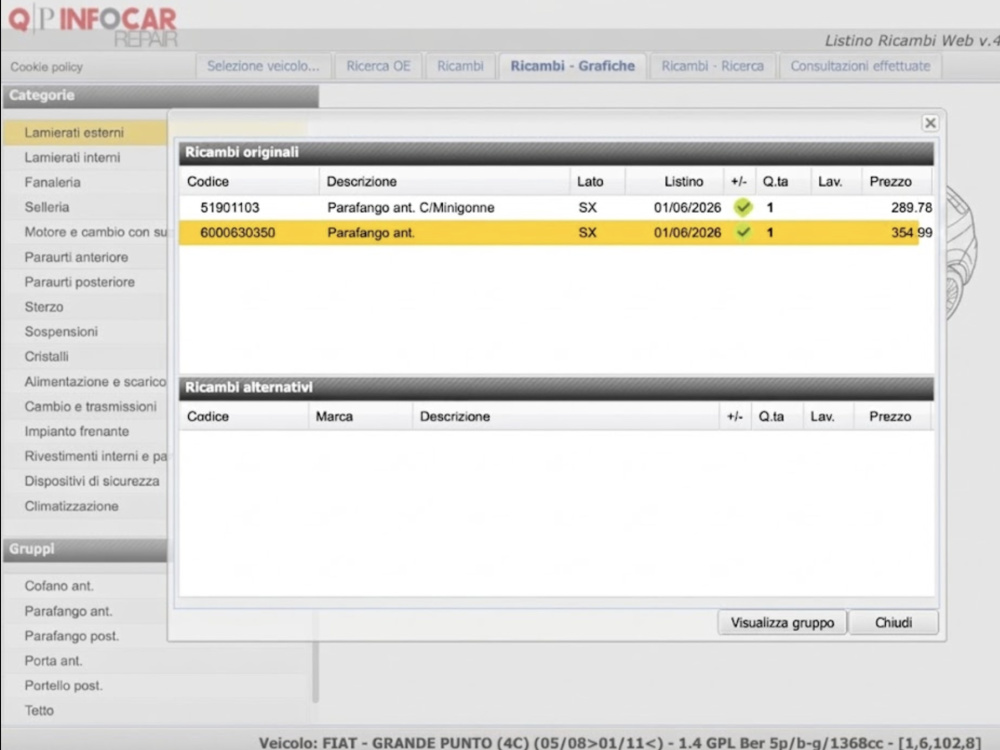Click description Parafango ant. C/Minigonne
Screen dimensions: 1000x750
point(411,208)
